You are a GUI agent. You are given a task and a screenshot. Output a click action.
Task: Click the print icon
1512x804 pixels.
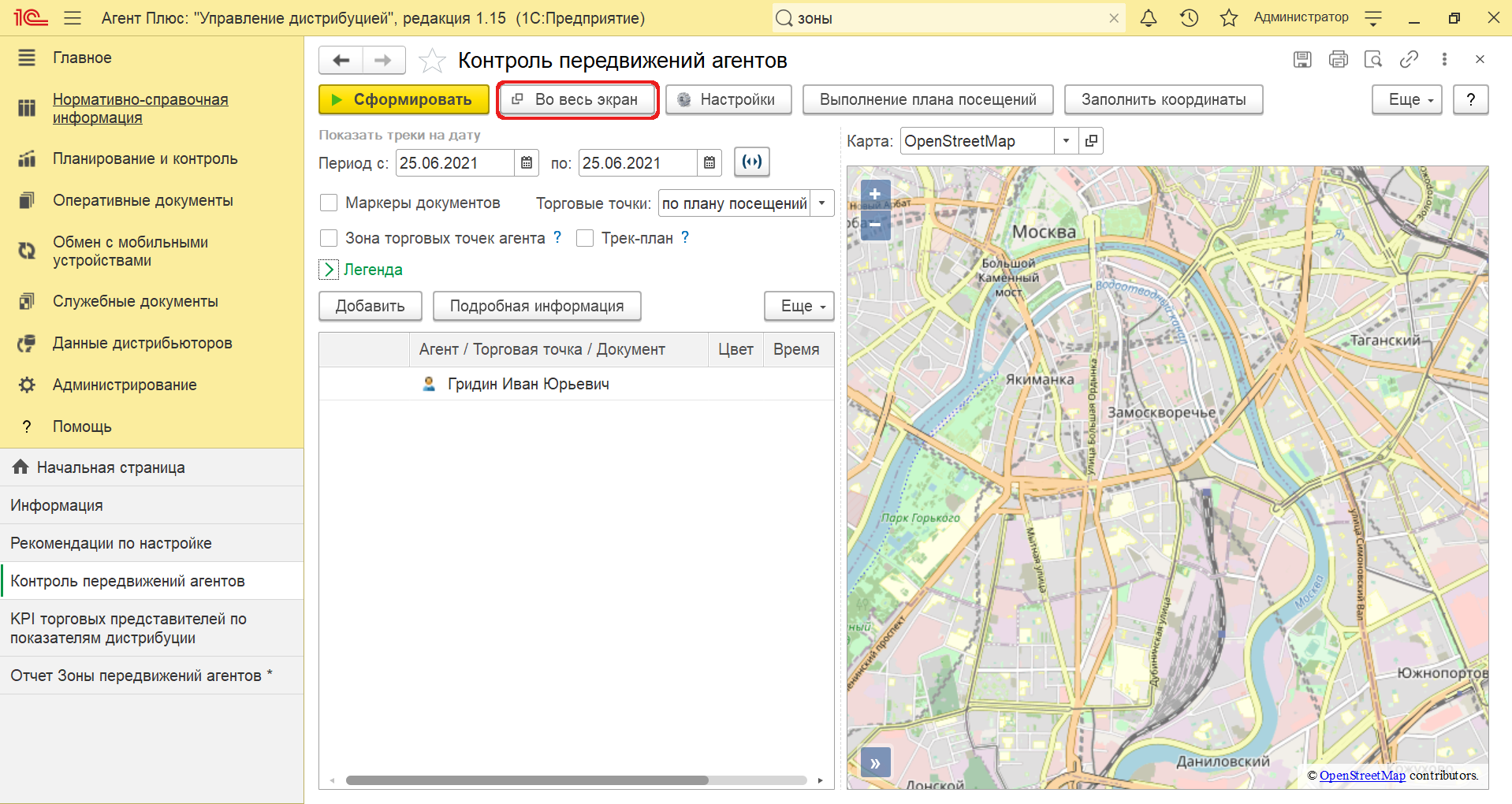pos(1338,59)
